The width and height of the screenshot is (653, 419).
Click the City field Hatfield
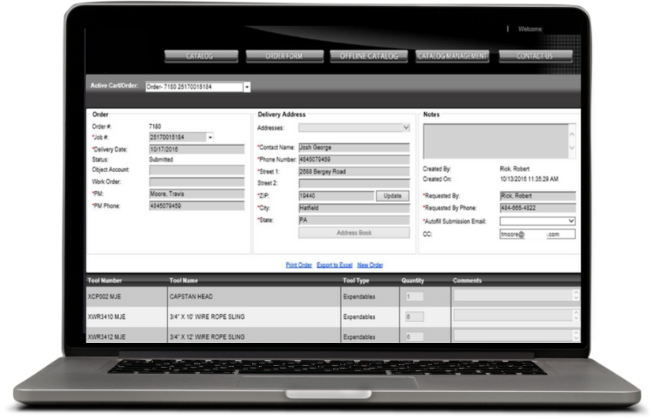coord(354,208)
